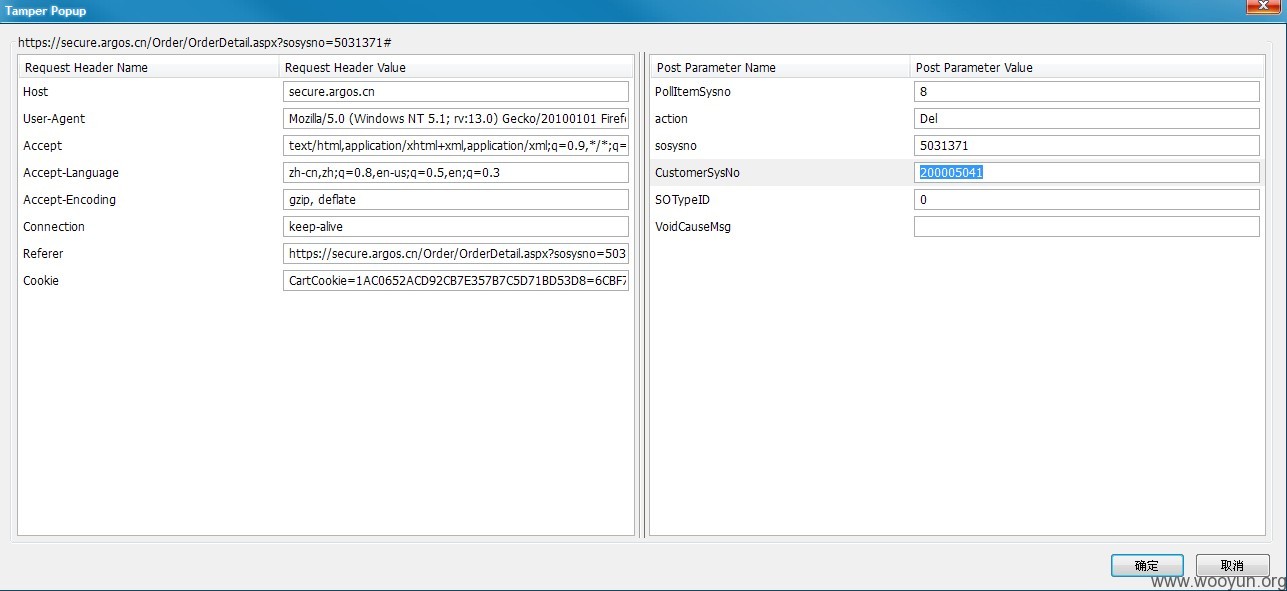Image resolution: width=1287 pixels, height=591 pixels.
Task: Select the User-Agent header name label
Action: [54, 119]
